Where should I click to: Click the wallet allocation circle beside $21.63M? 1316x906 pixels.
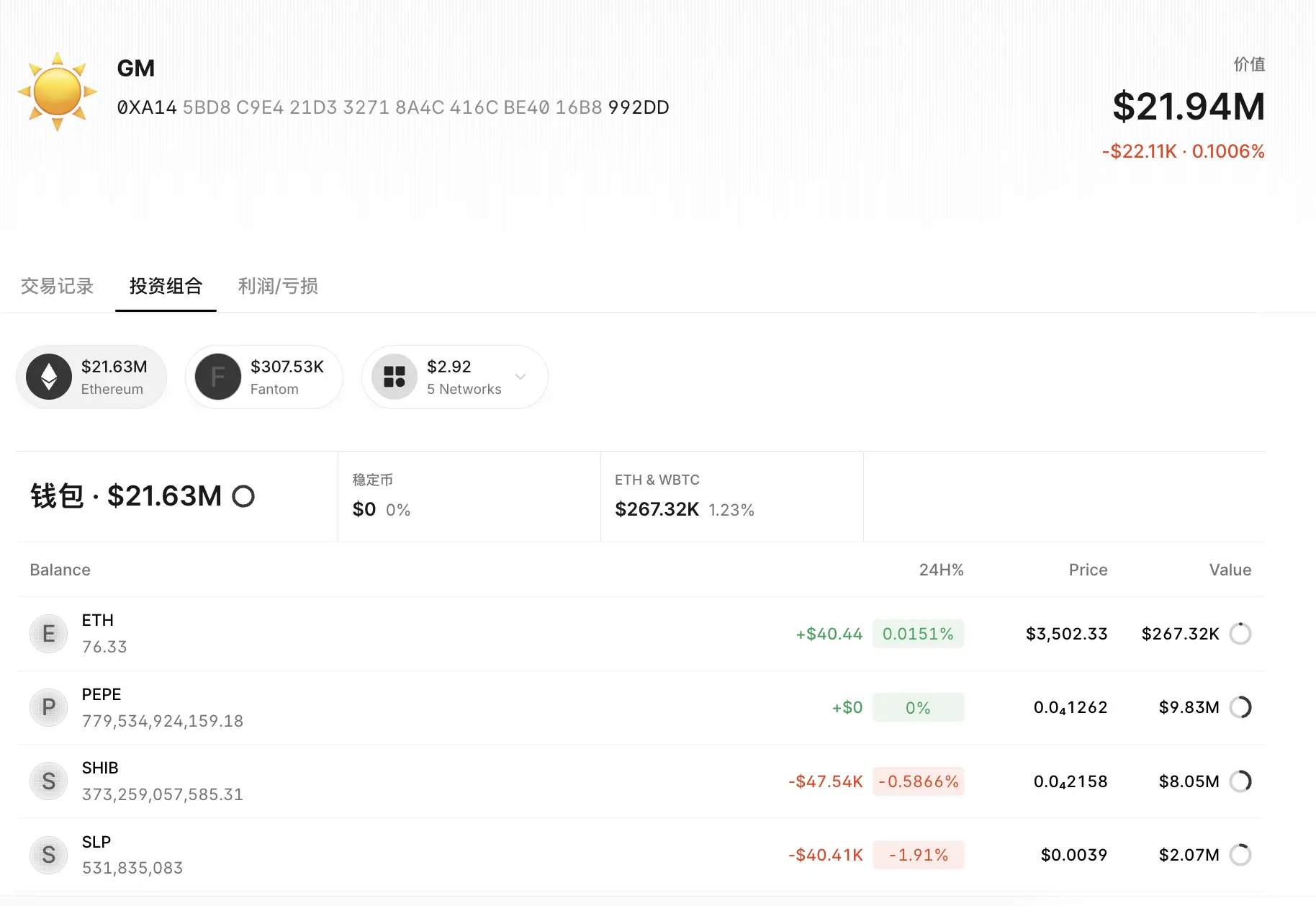coord(243,496)
